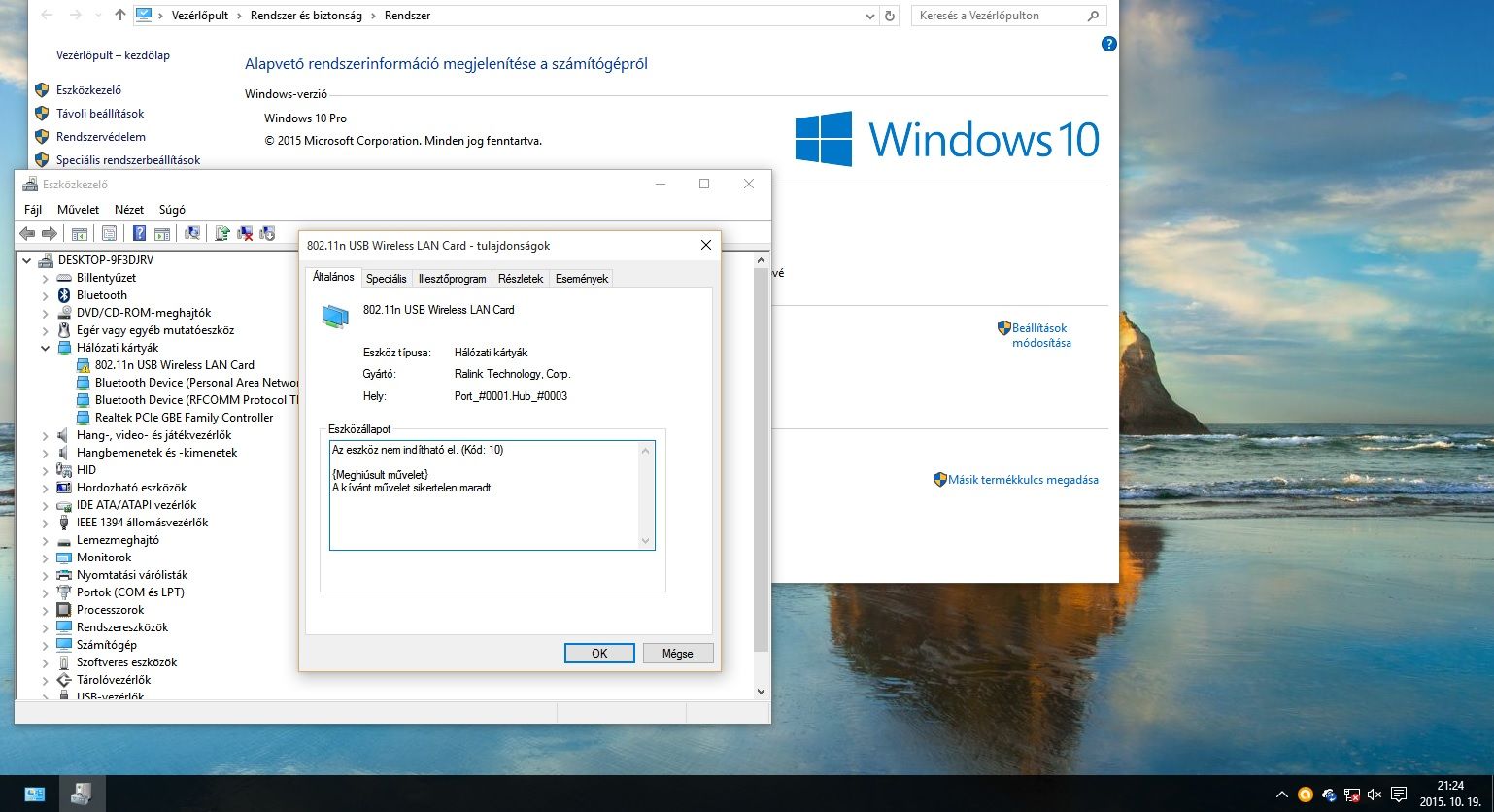Open the Action Center notification icon
Image resolution: width=1494 pixels, height=812 pixels.
click(1399, 795)
